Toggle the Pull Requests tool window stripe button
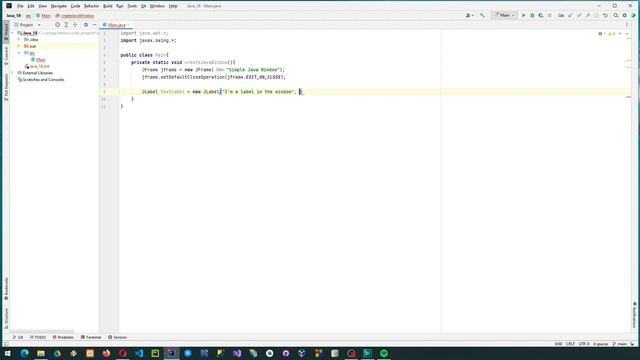Viewport: 640px width, 360px height. tap(6, 87)
